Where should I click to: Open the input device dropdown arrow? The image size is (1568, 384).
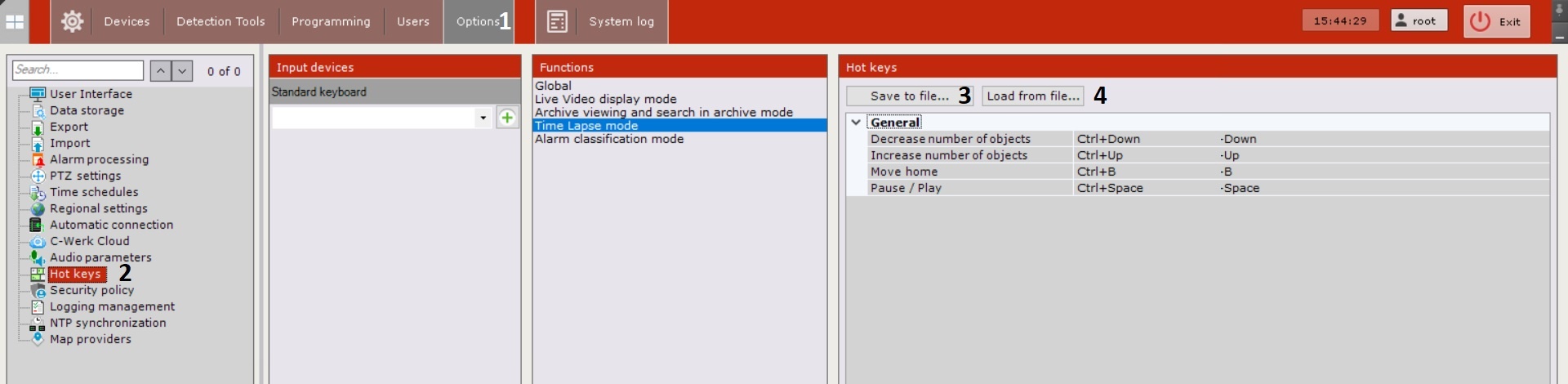pos(483,118)
